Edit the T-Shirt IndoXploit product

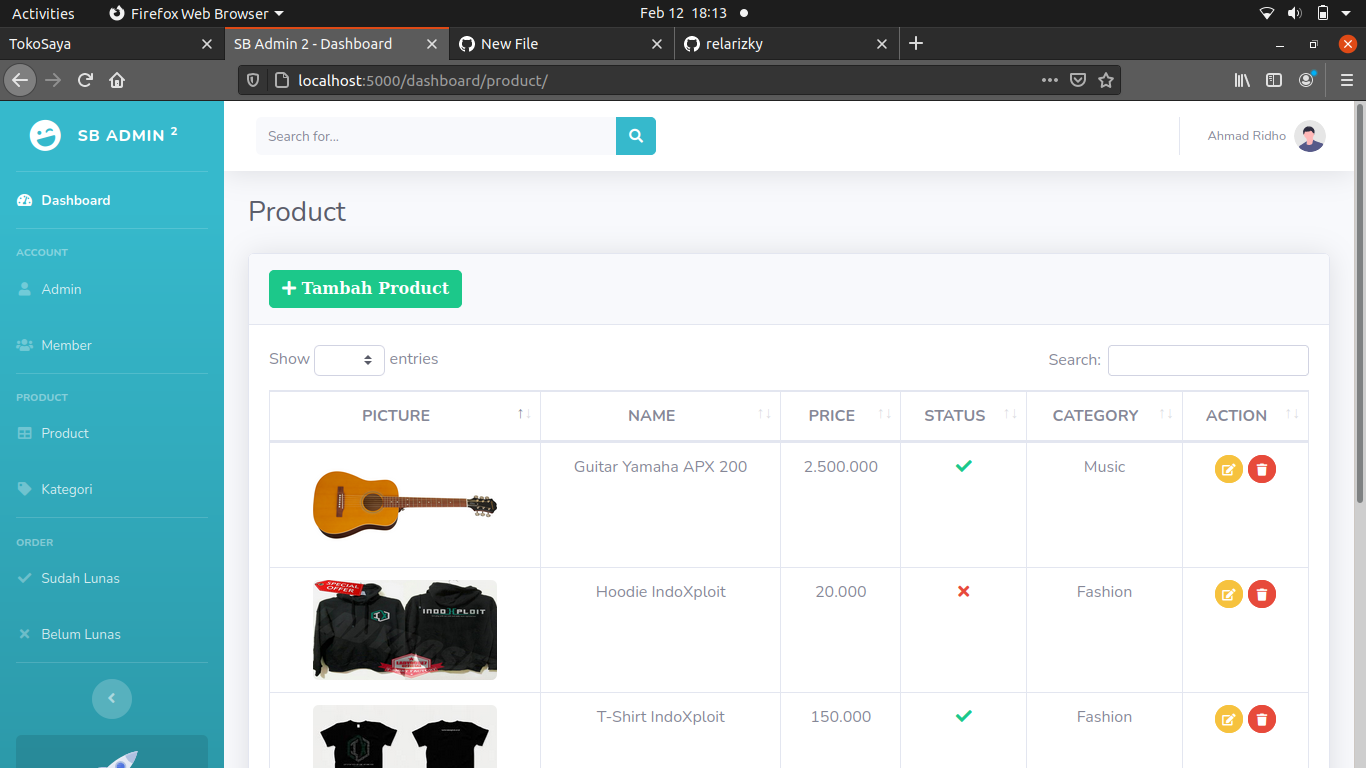1229,719
